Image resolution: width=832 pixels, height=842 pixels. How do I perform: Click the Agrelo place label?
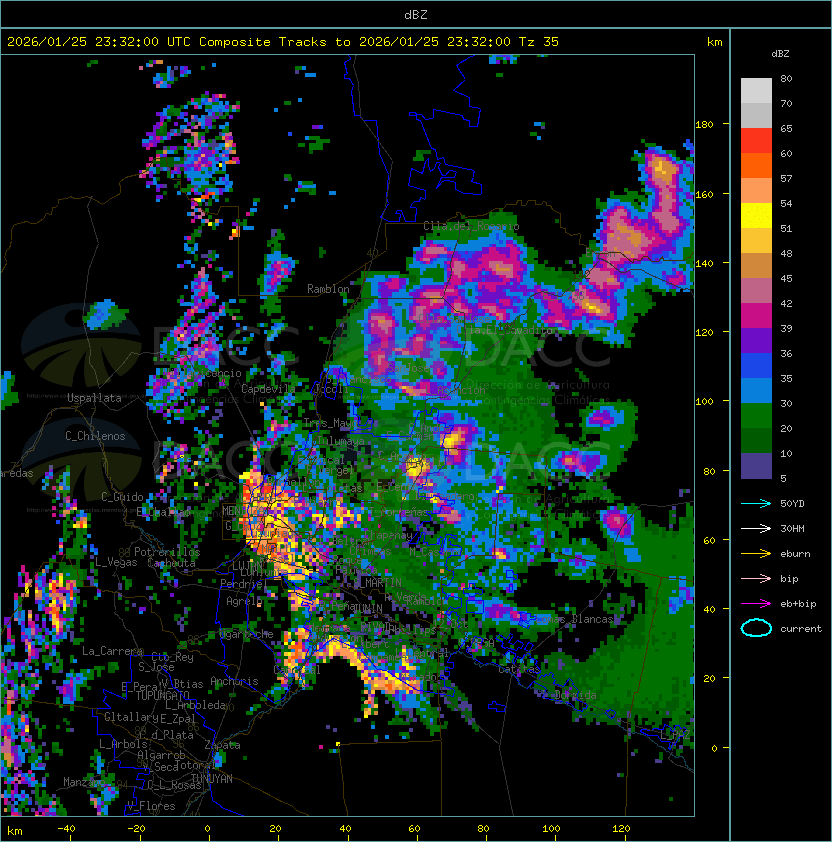pyautogui.click(x=244, y=601)
